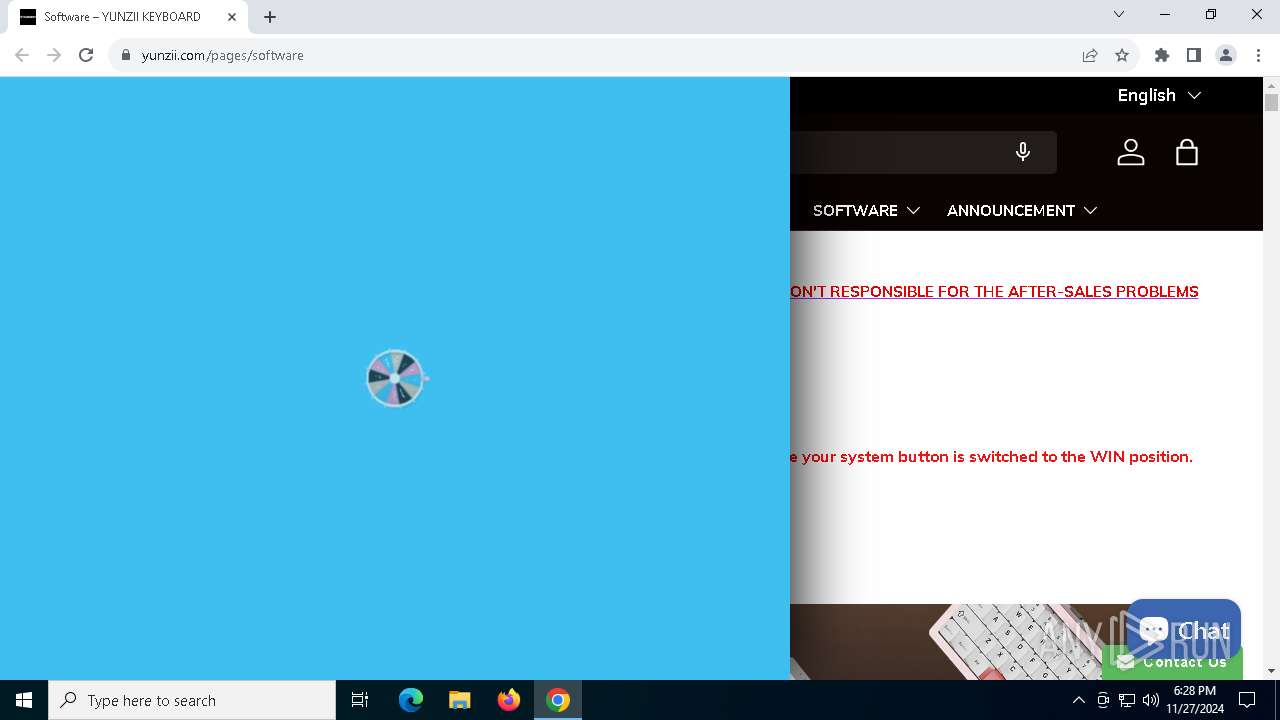Viewport: 1280px width, 720px height.
Task: Open Chrome profile avatar
Action: (x=1226, y=55)
